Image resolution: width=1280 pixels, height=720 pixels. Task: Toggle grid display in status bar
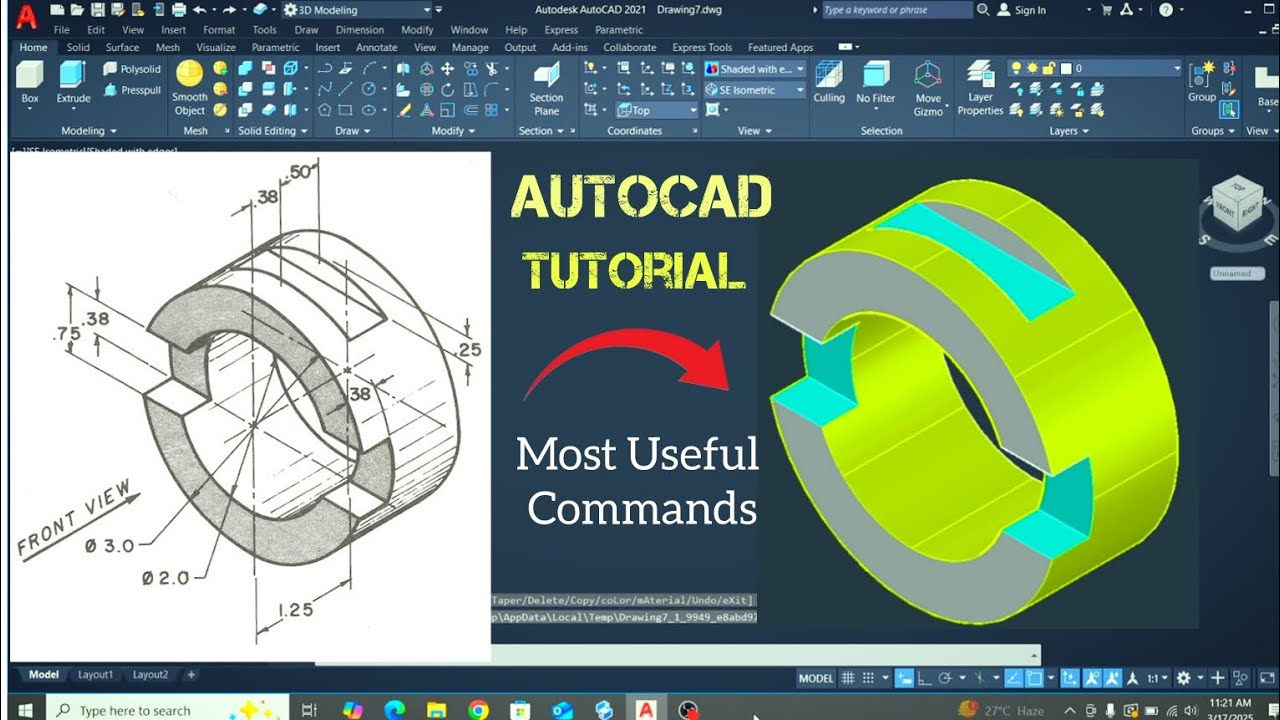pyautogui.click(x=850, y=678)
